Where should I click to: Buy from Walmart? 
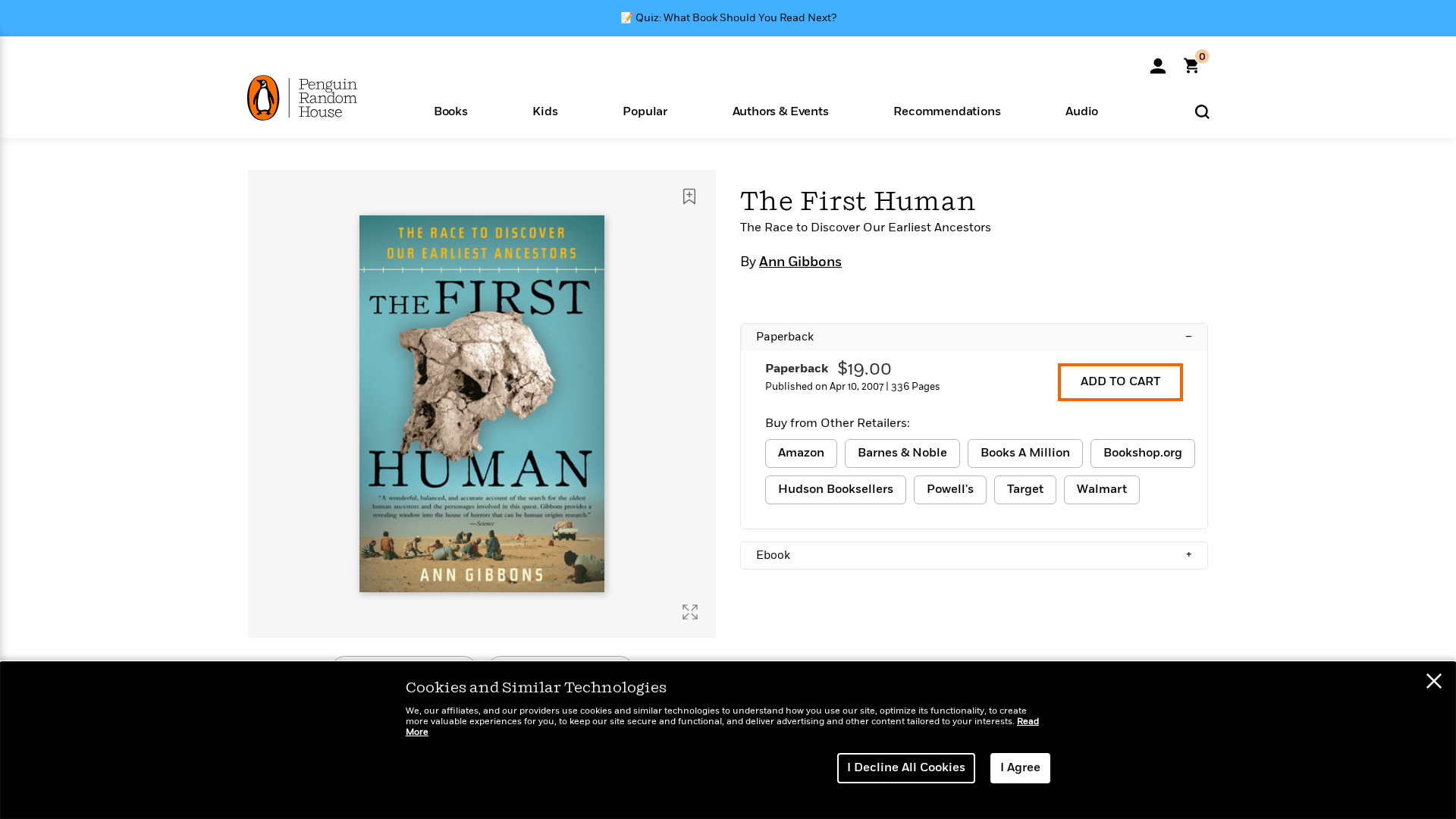point(1102,490)
